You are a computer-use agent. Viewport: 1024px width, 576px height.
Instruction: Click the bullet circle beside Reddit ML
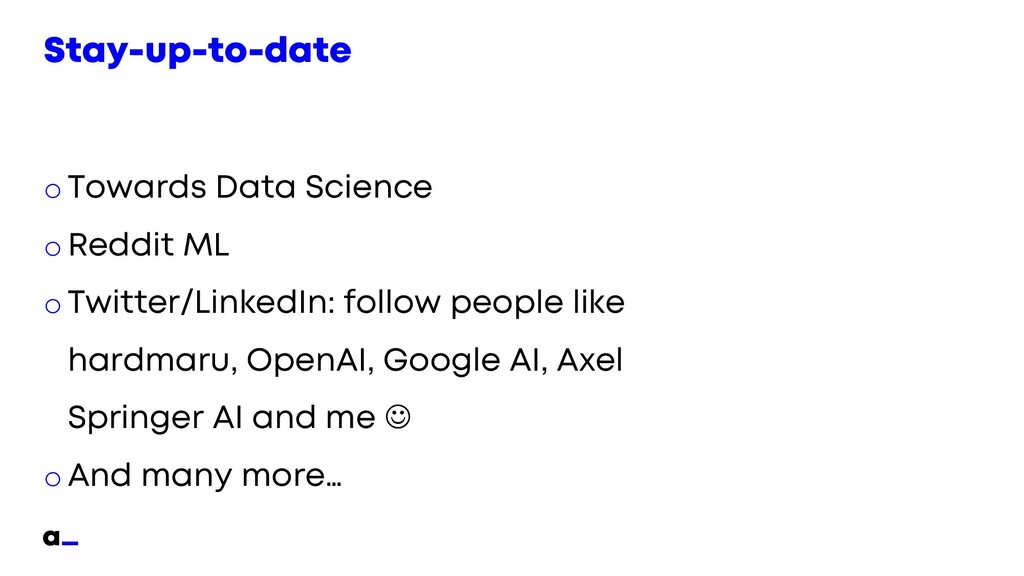click(x=53, y=249)
